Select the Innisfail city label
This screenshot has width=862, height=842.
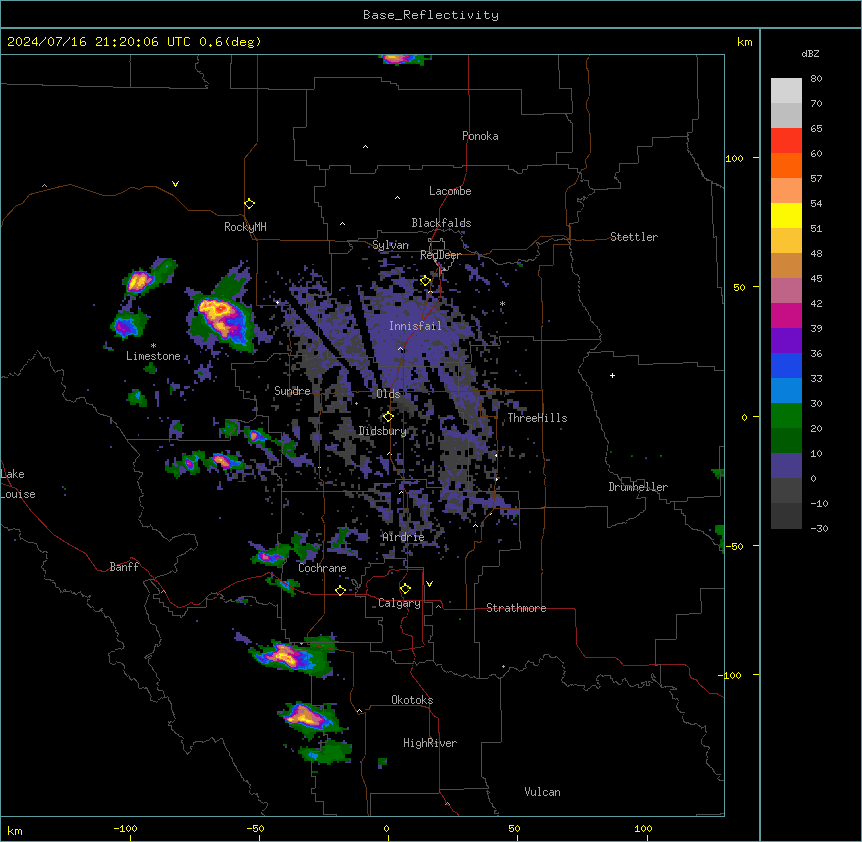415,326
